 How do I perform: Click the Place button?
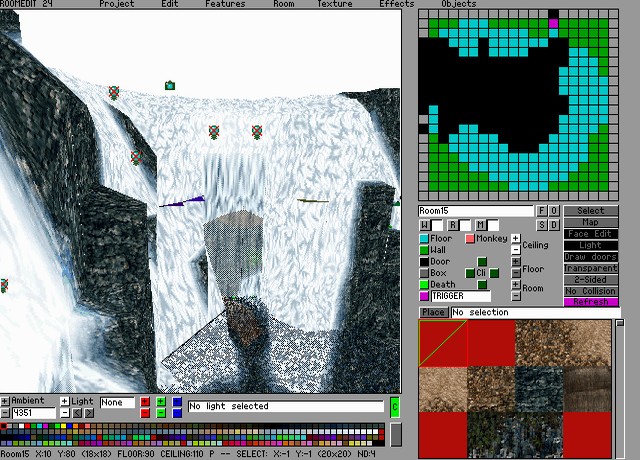click(433, 313)
